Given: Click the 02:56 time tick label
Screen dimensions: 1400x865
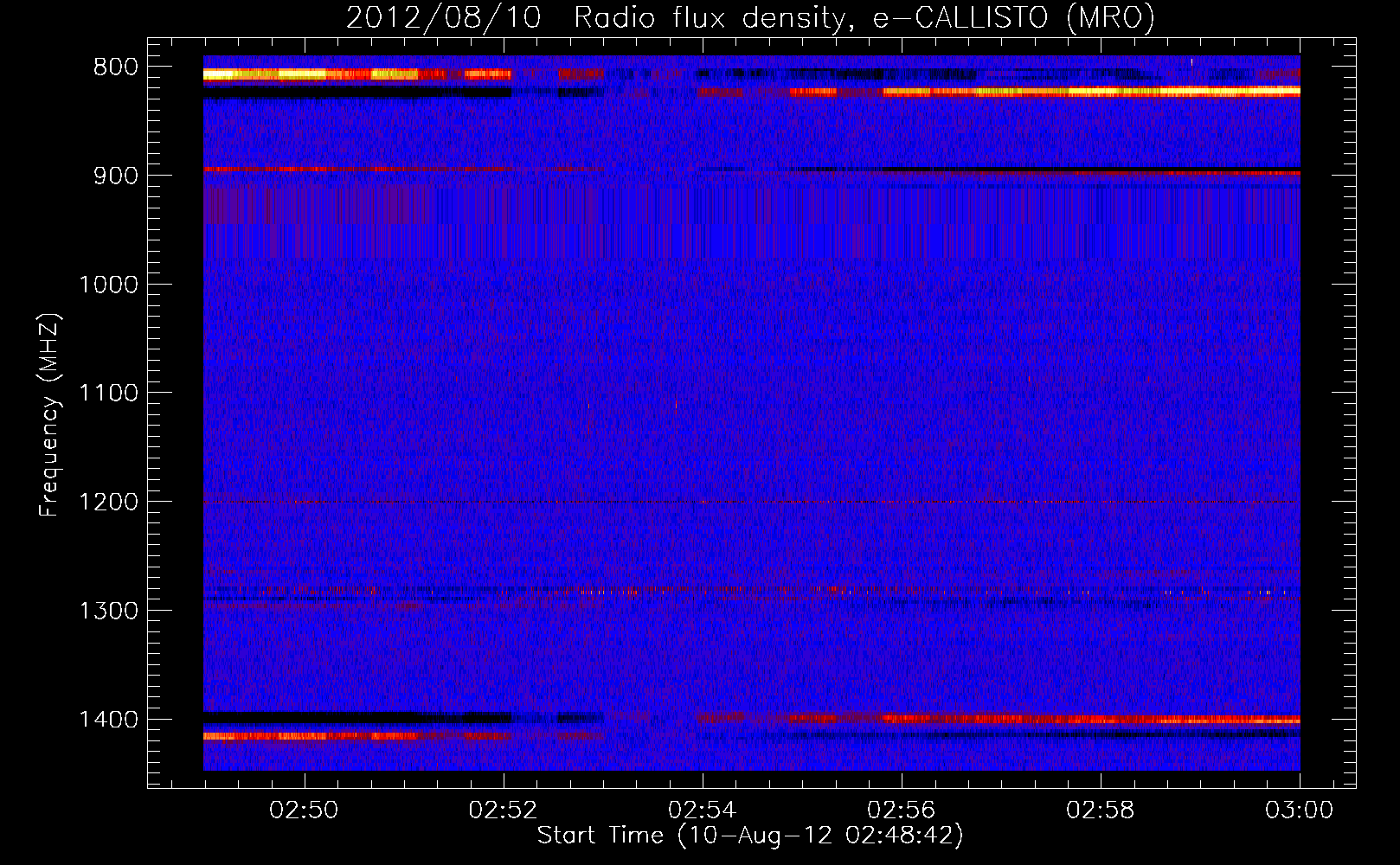Looking at the screenshot, I should 901,811.
